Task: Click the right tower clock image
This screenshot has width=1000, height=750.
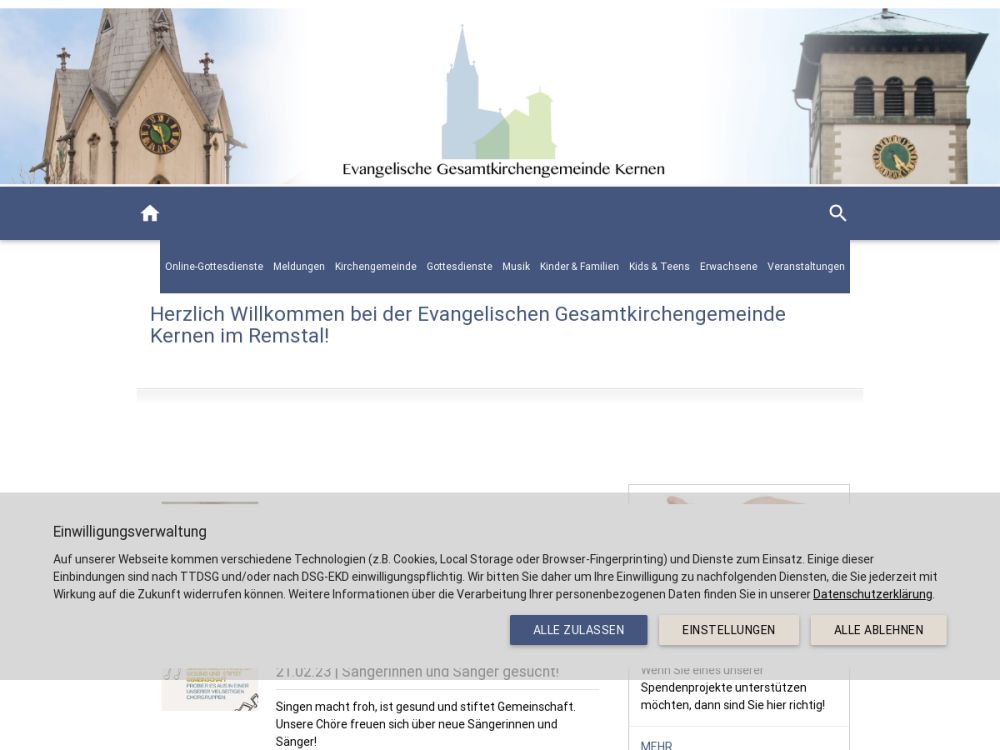Action: pos(894,156)
